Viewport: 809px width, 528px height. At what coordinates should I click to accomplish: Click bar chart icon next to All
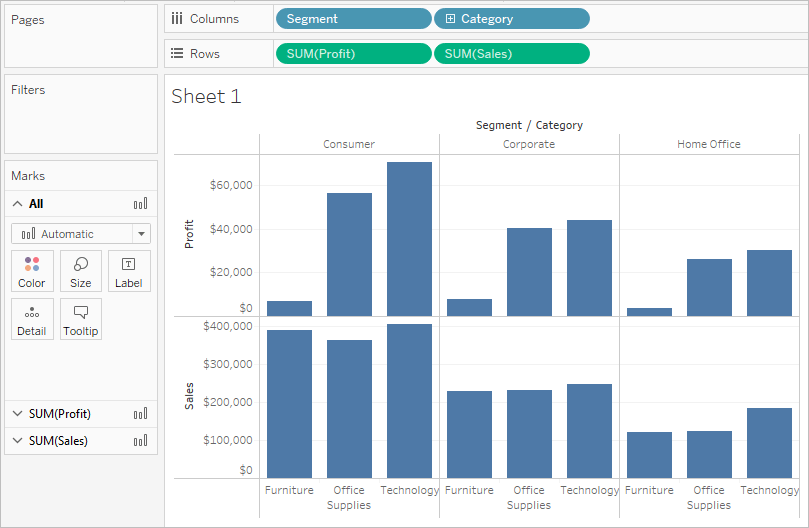(140, 203)
